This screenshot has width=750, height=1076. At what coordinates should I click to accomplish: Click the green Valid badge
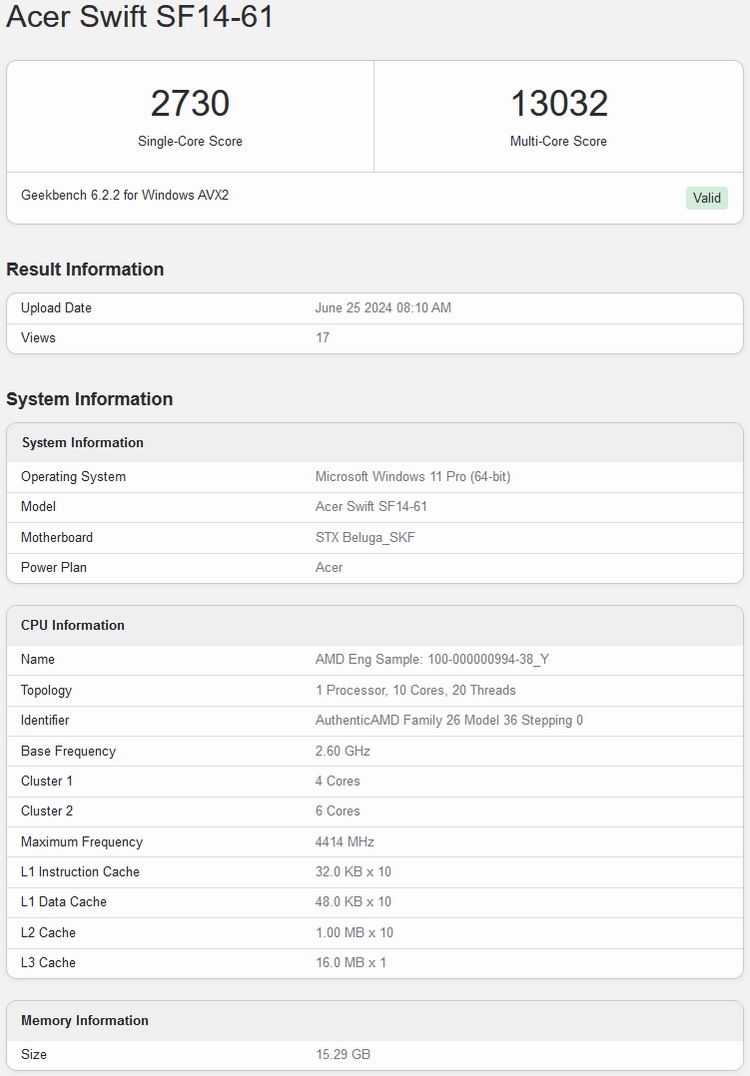[x=706, y=198]
